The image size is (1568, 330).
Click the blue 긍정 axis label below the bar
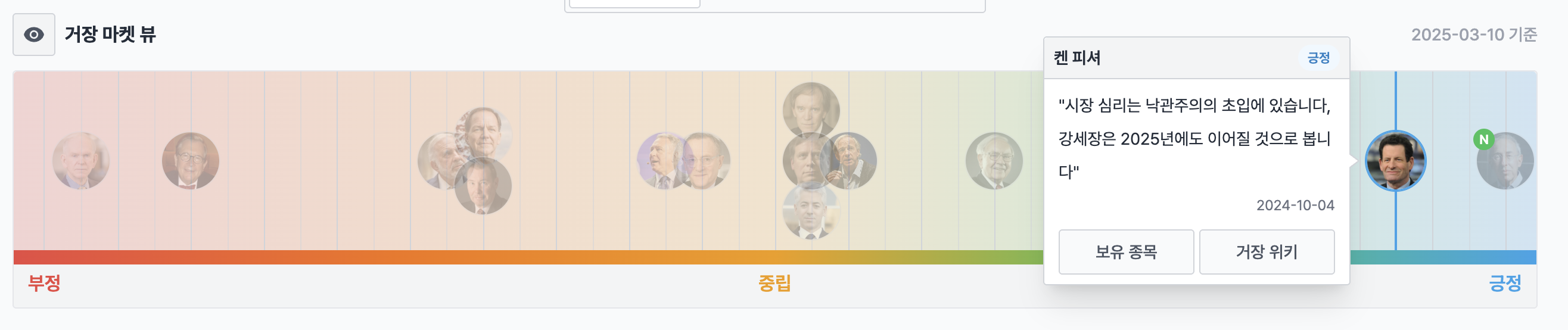(1505, 283)
